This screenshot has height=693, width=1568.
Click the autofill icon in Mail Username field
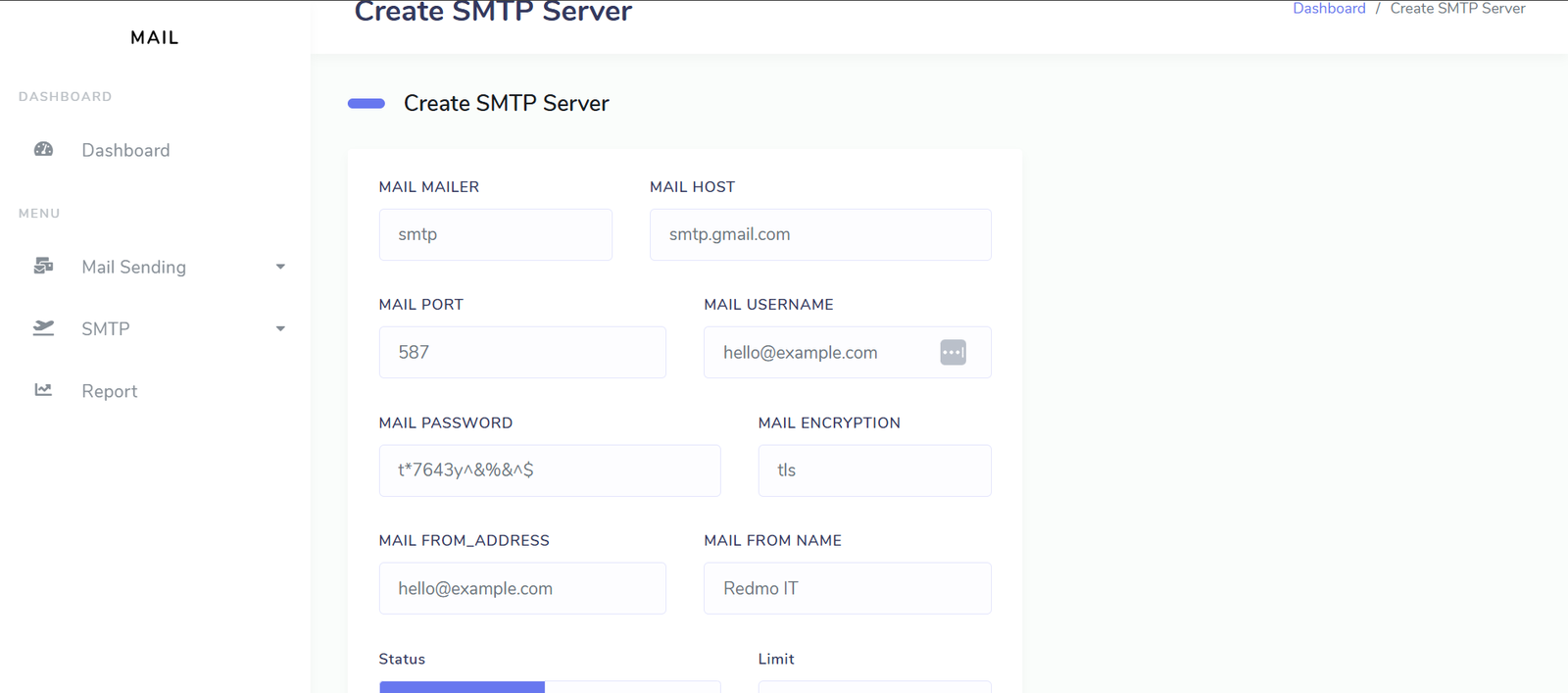point(953,353)
